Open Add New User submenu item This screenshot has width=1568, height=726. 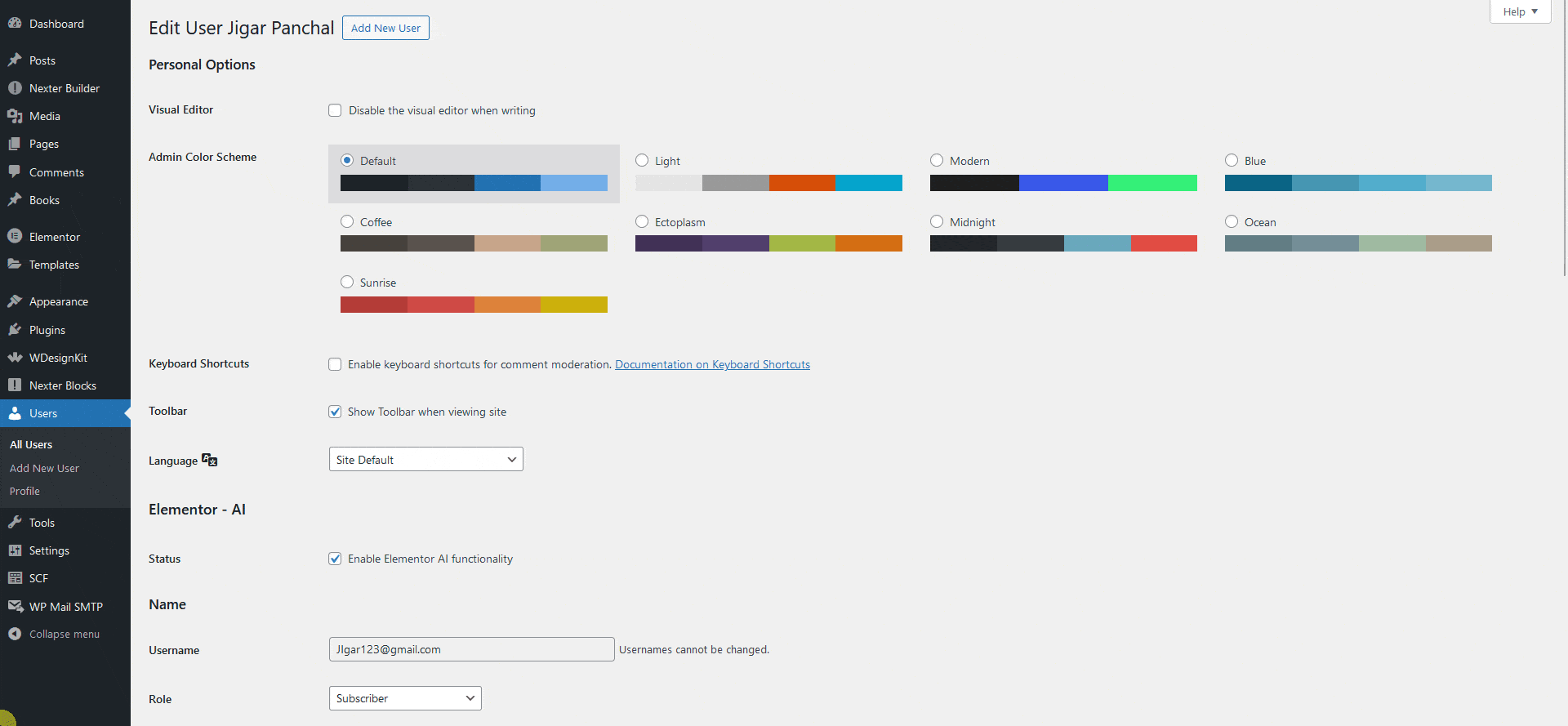44,468
